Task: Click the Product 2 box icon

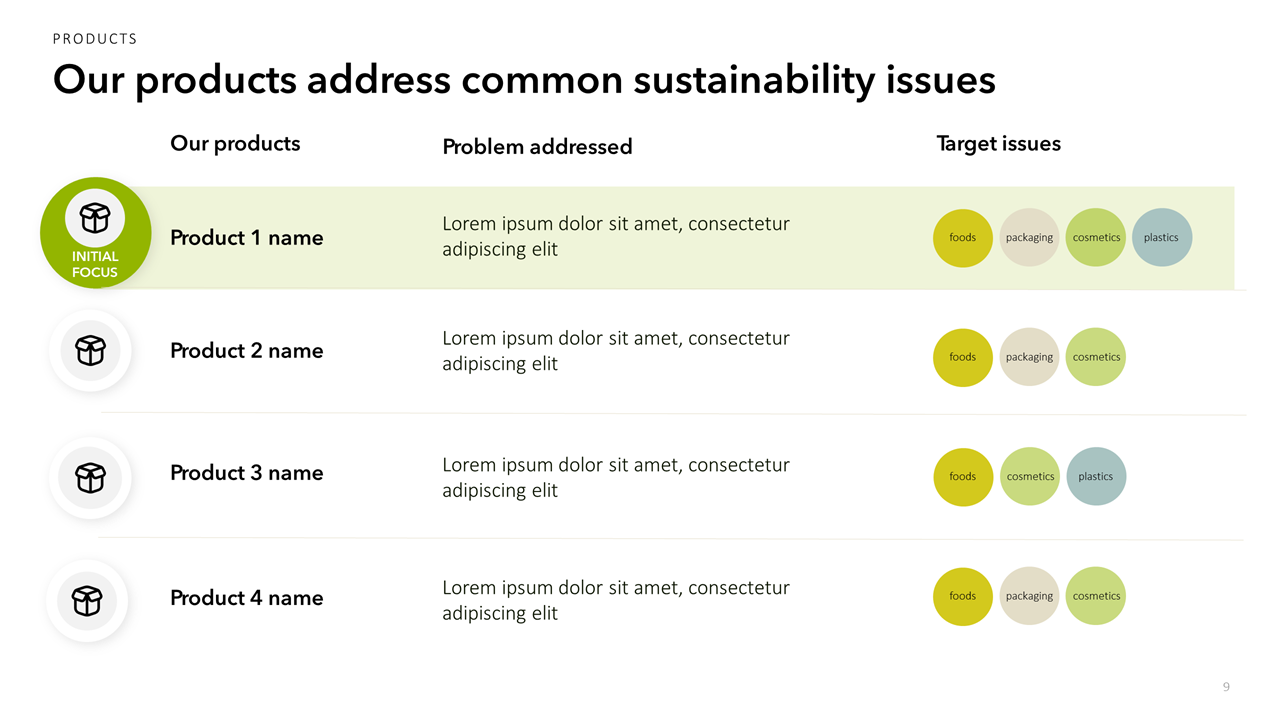Action: pyautogui.click(x=91, y=350)
